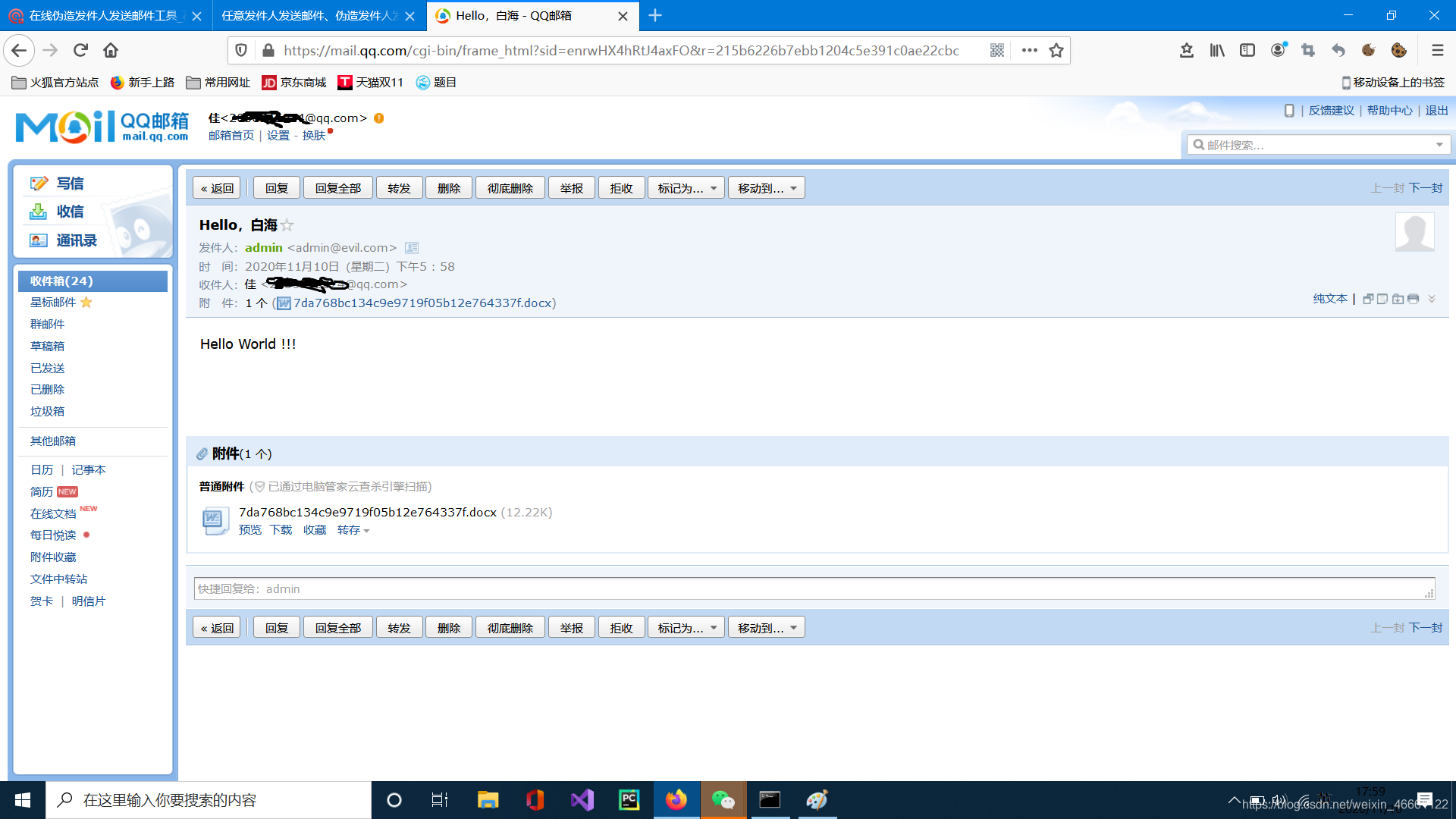This screenshot has width=1456, height=819.
Task: Expand the mail header options chevron
Action: 1432,299
